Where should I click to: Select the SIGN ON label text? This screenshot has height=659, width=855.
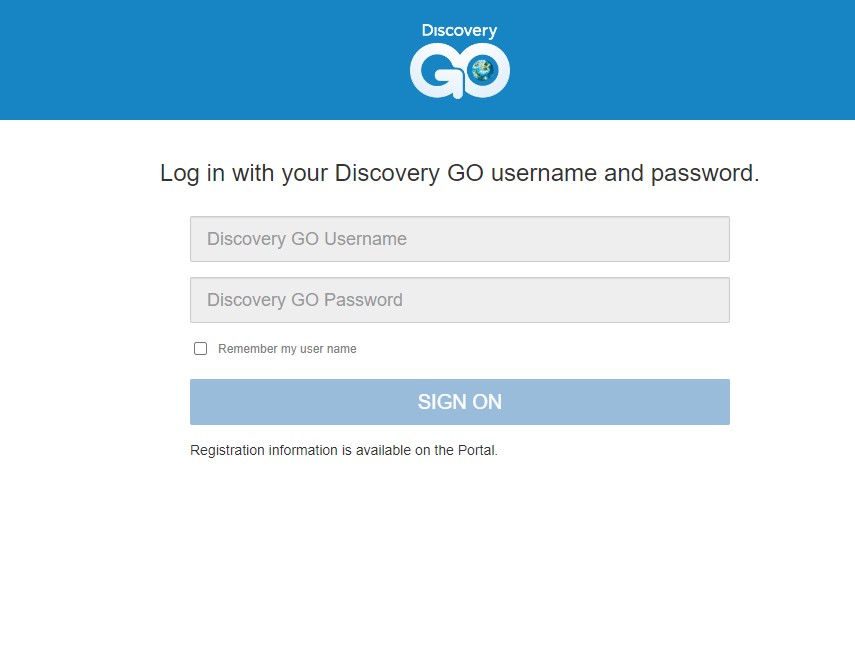click(459, 401)
